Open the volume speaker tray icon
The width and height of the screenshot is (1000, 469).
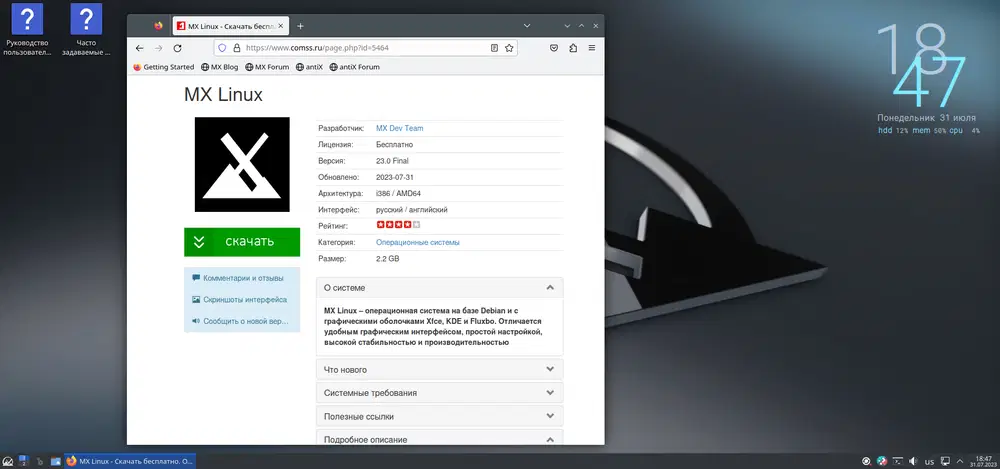pos(913,461)
